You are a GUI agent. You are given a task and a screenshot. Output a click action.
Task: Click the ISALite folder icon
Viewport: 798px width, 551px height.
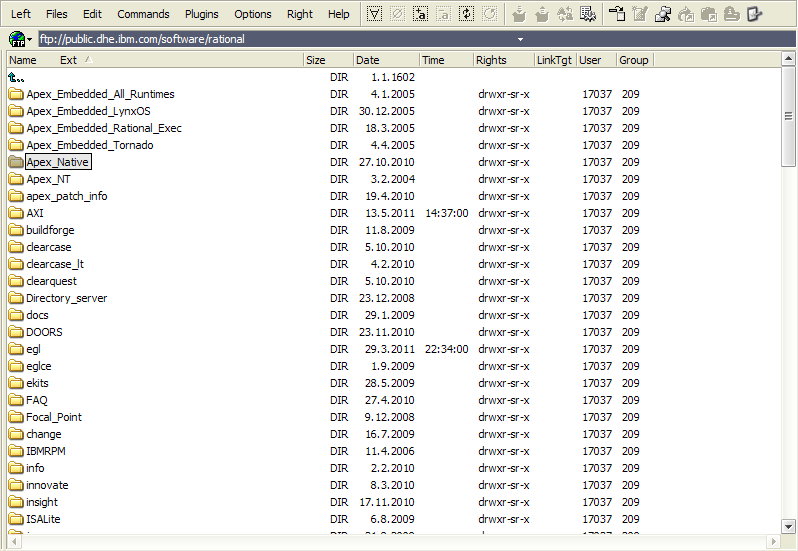[16, 519]
